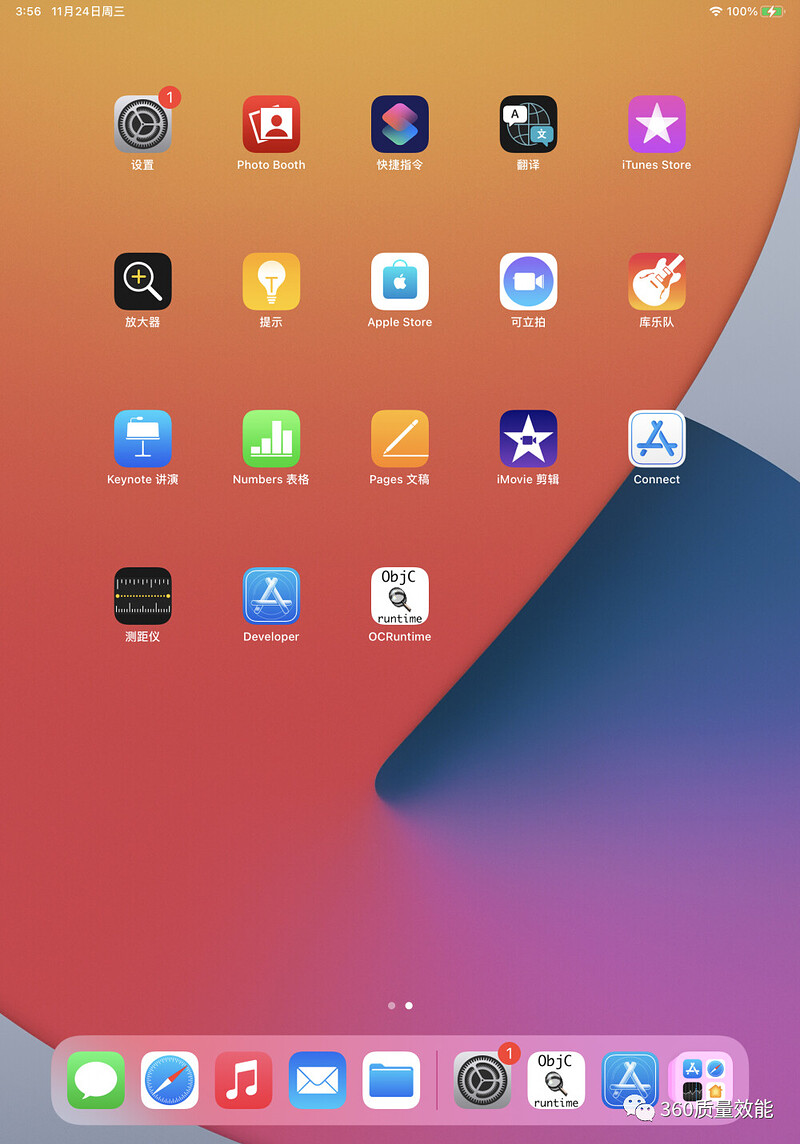
Task: Tap the Wi-Fi status icon
Action: click(715, 12)
